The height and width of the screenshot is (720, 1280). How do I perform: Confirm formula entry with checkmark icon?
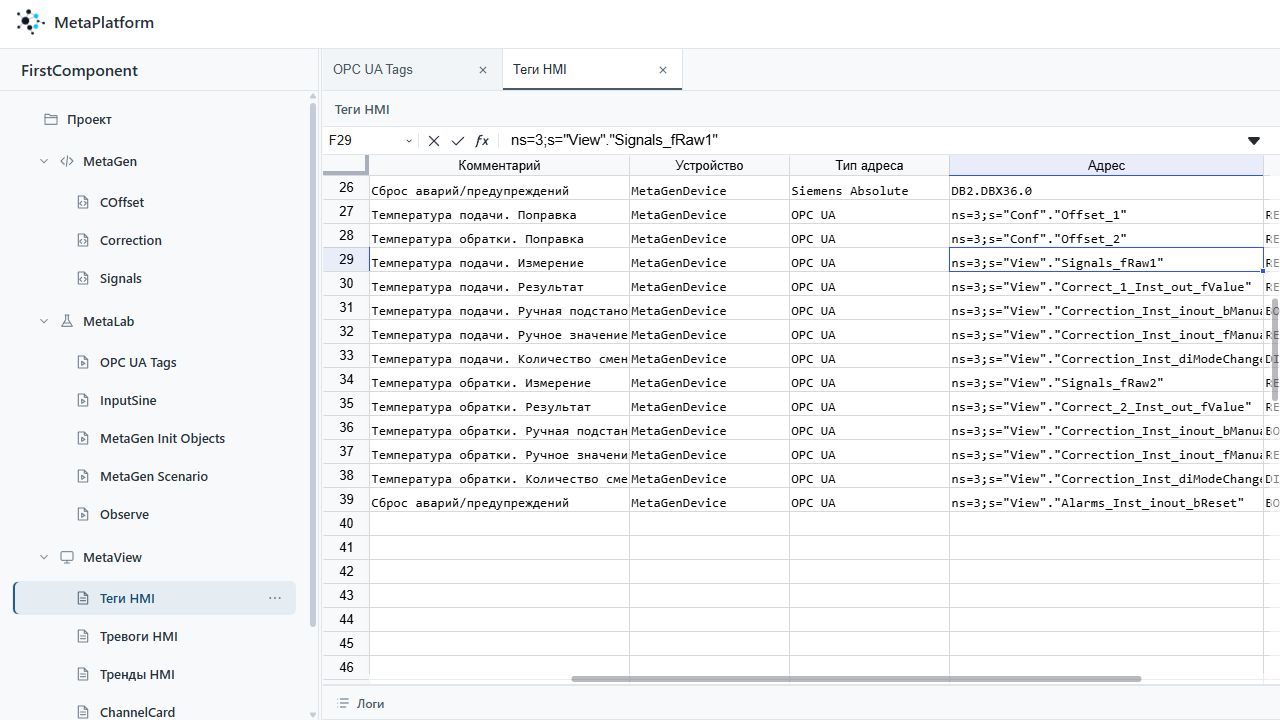[x=458, y=141]
